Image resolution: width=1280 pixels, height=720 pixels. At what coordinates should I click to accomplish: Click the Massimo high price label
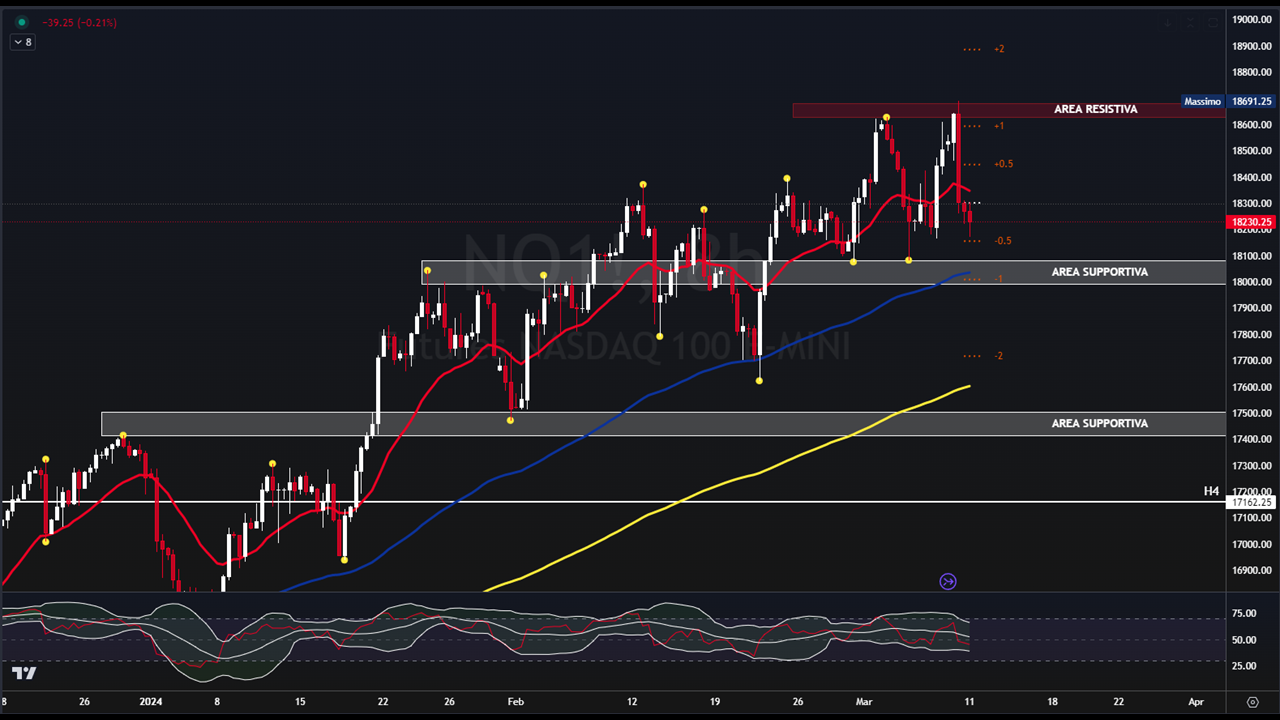1203,101
